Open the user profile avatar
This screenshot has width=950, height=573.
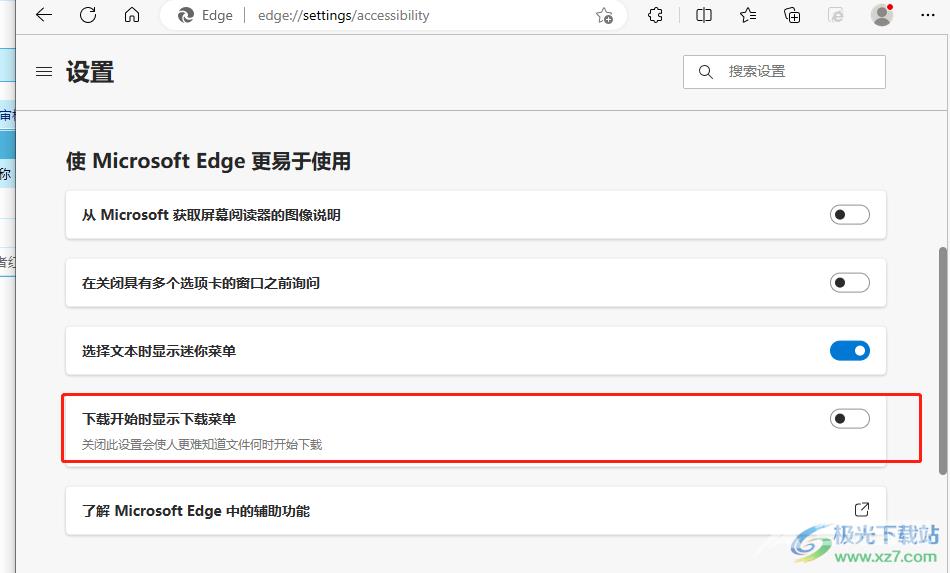882,15
